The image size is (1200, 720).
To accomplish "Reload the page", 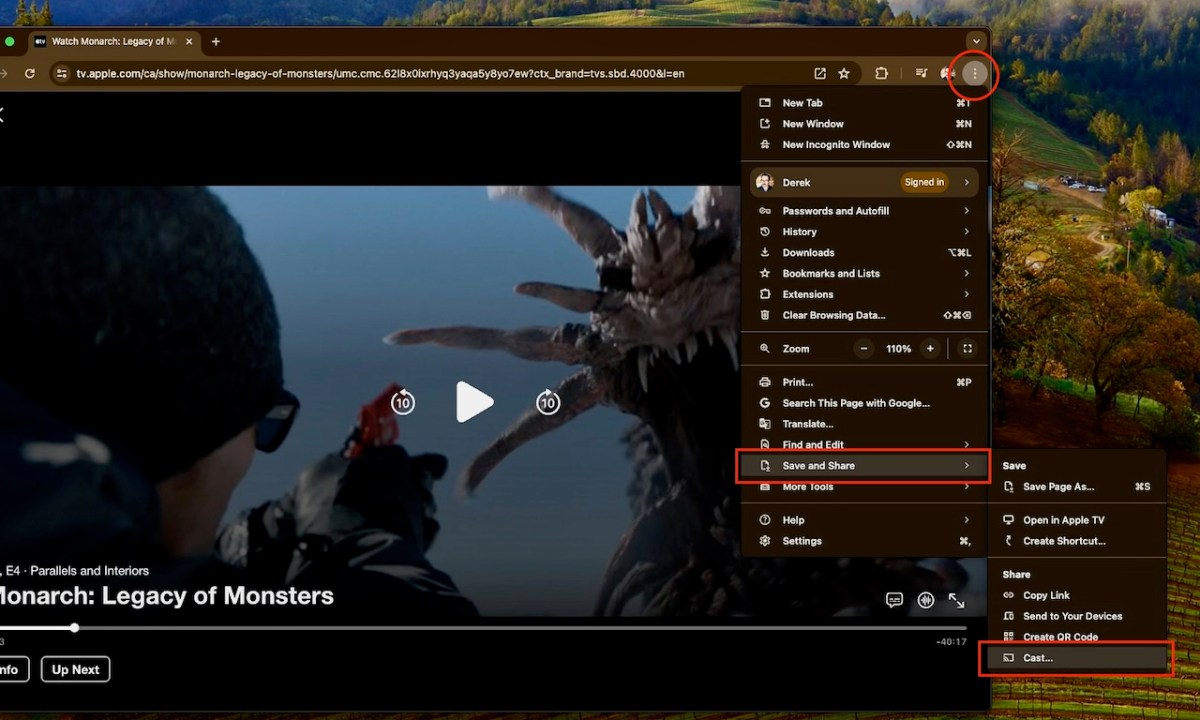I will pos(30,73).
